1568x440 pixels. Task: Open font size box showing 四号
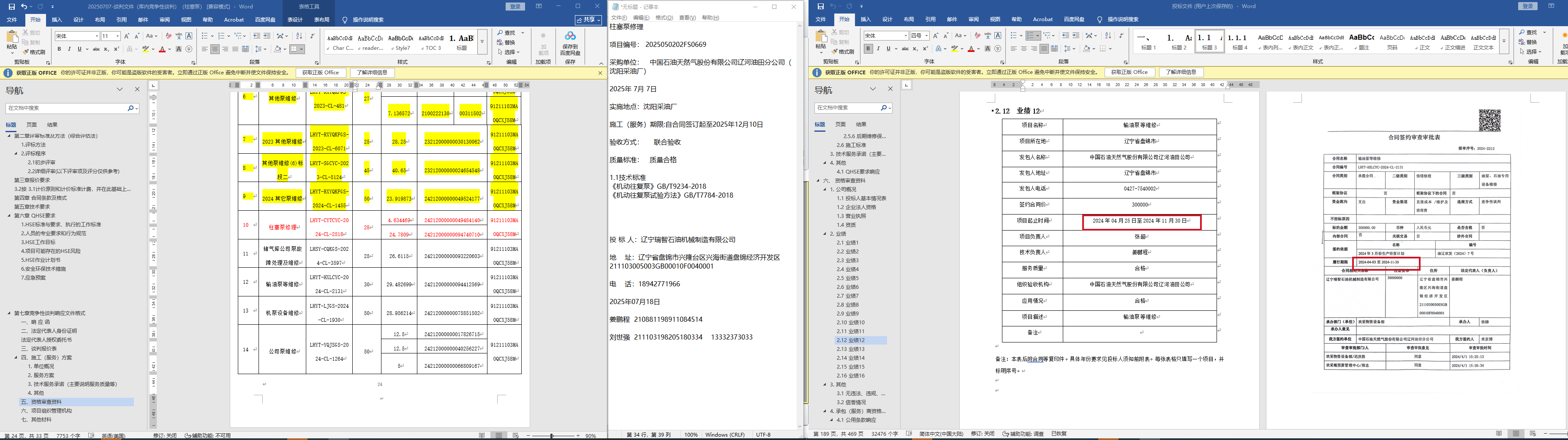(x=919, y=35)
